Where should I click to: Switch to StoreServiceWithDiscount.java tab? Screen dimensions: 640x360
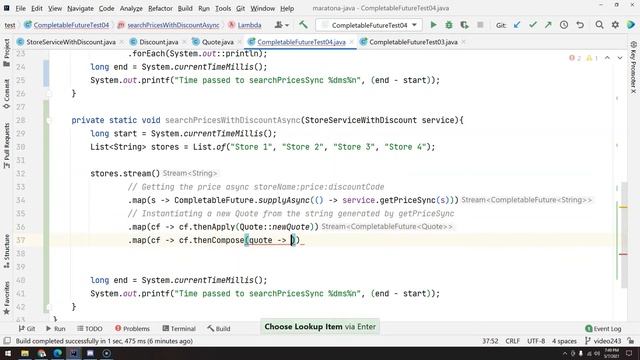tap(71, 42)
